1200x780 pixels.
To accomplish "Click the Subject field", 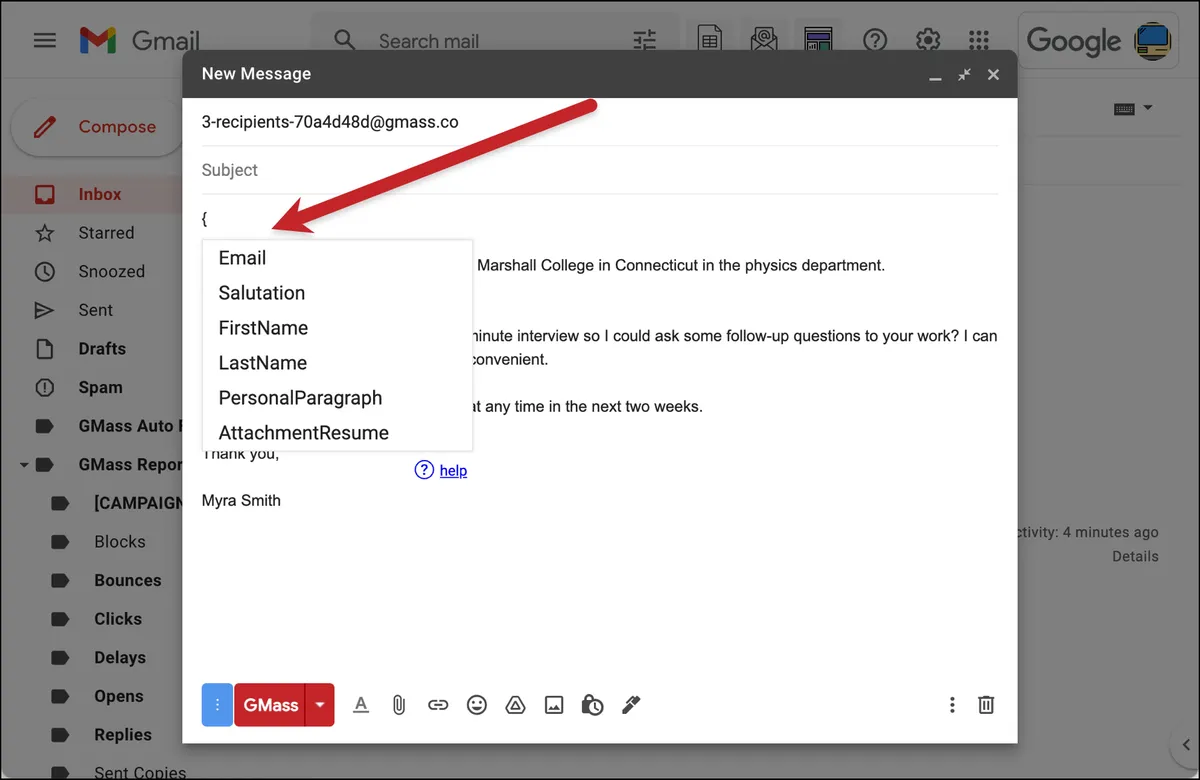I will (600, 170).
